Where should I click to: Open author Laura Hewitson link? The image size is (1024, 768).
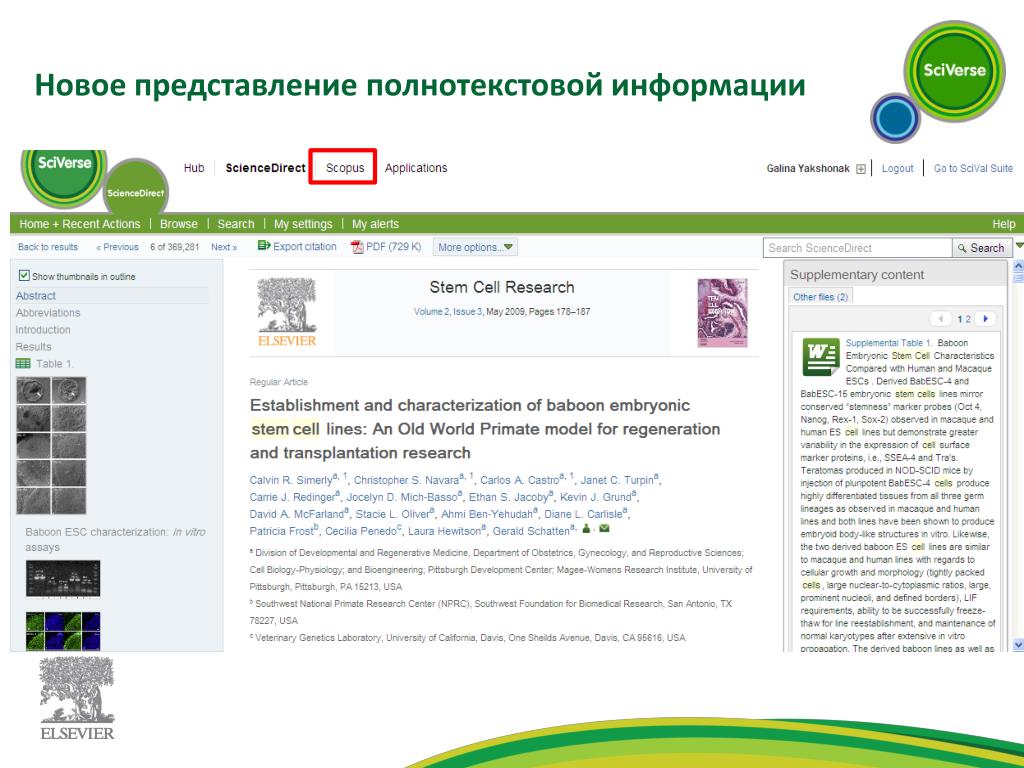[x=445, y=531]
